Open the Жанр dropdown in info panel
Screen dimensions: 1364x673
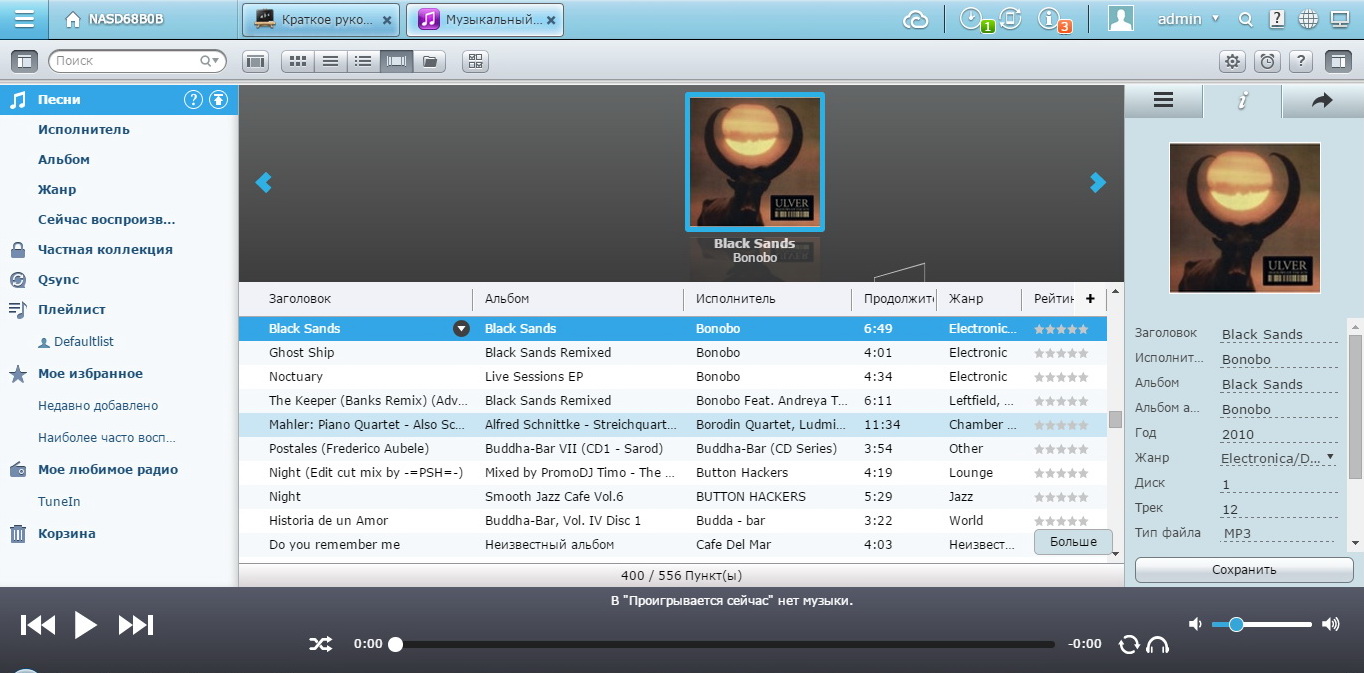click(x=1330, y=458)
